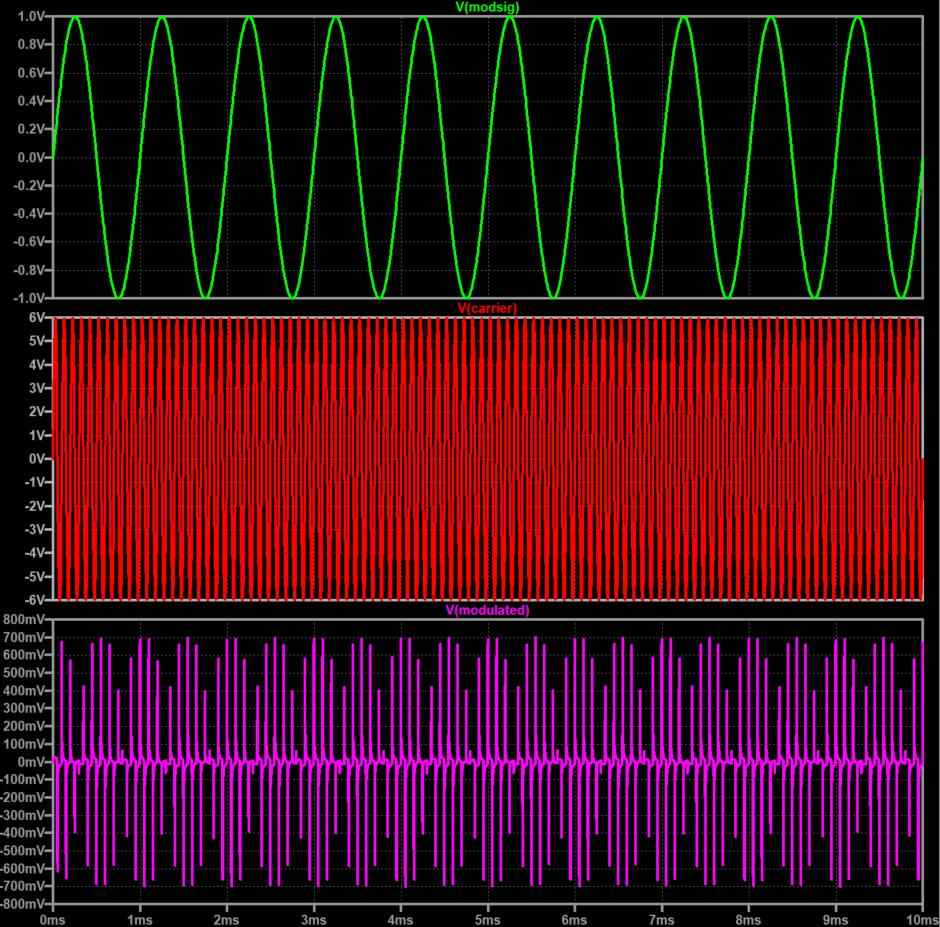This screenshot has height=927, width=940.
Task: Click the -400mV label on modulated axis
Action: 22,833
